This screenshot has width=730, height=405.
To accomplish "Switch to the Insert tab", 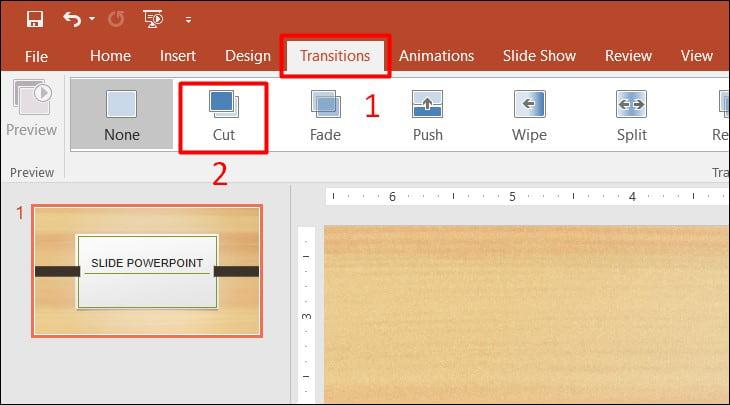I will pyautogui.click(x=178, y=56).
